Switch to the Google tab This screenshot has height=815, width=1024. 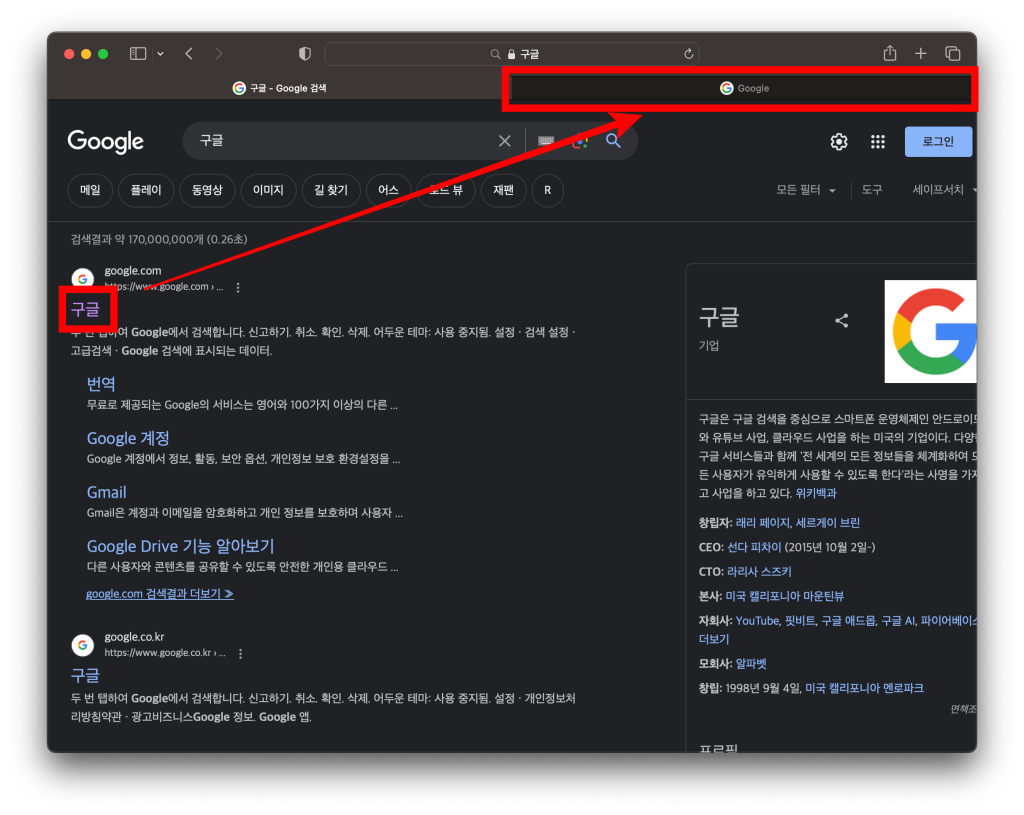pos(741,88)
